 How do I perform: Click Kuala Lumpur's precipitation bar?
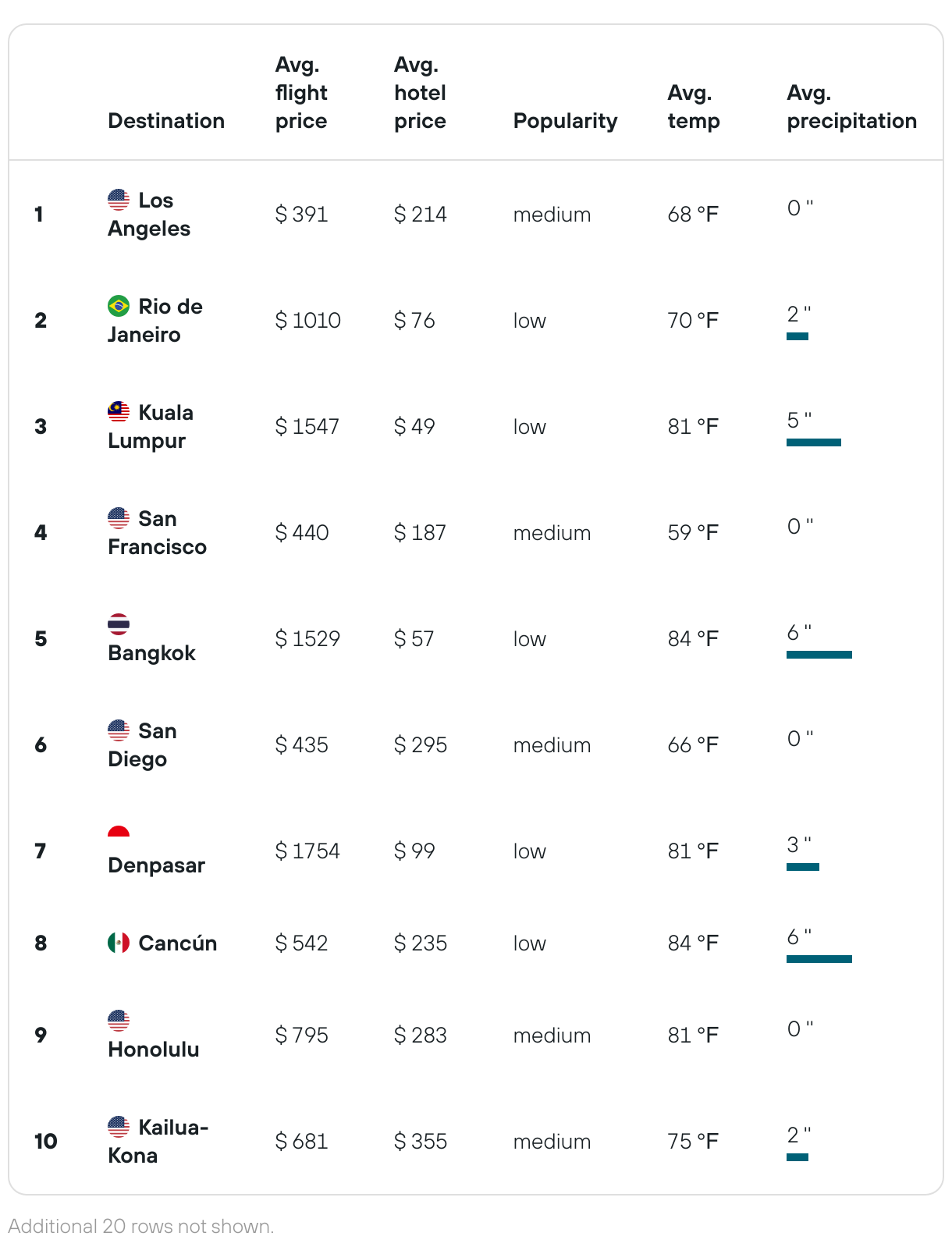[814, 442]
